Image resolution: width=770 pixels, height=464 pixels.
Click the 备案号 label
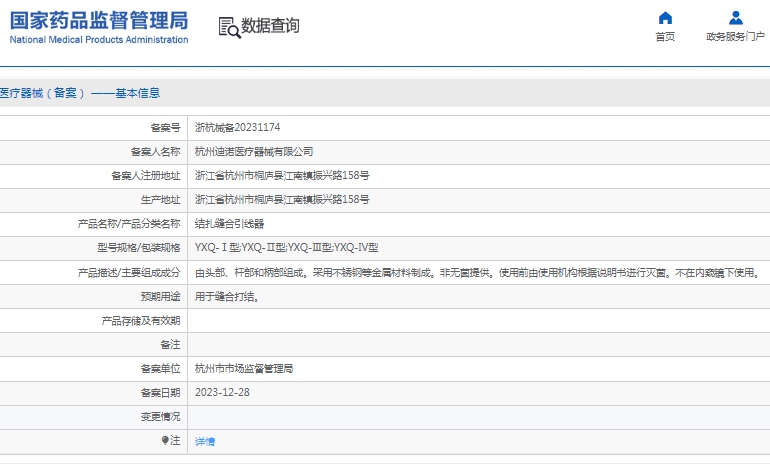(165, 128)
